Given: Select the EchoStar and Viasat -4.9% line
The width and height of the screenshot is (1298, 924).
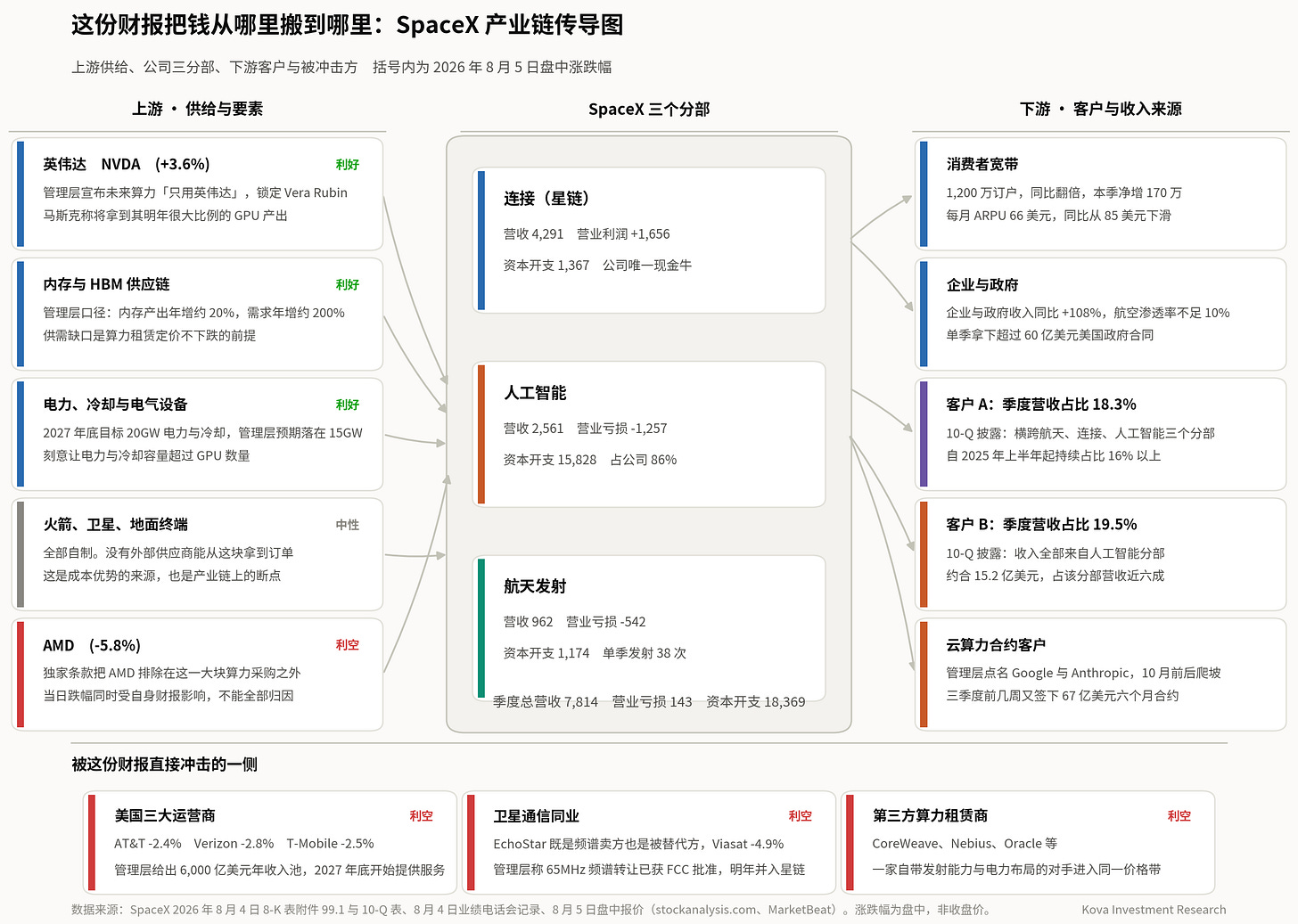Looking at the screenshot, I should (638, 844).
